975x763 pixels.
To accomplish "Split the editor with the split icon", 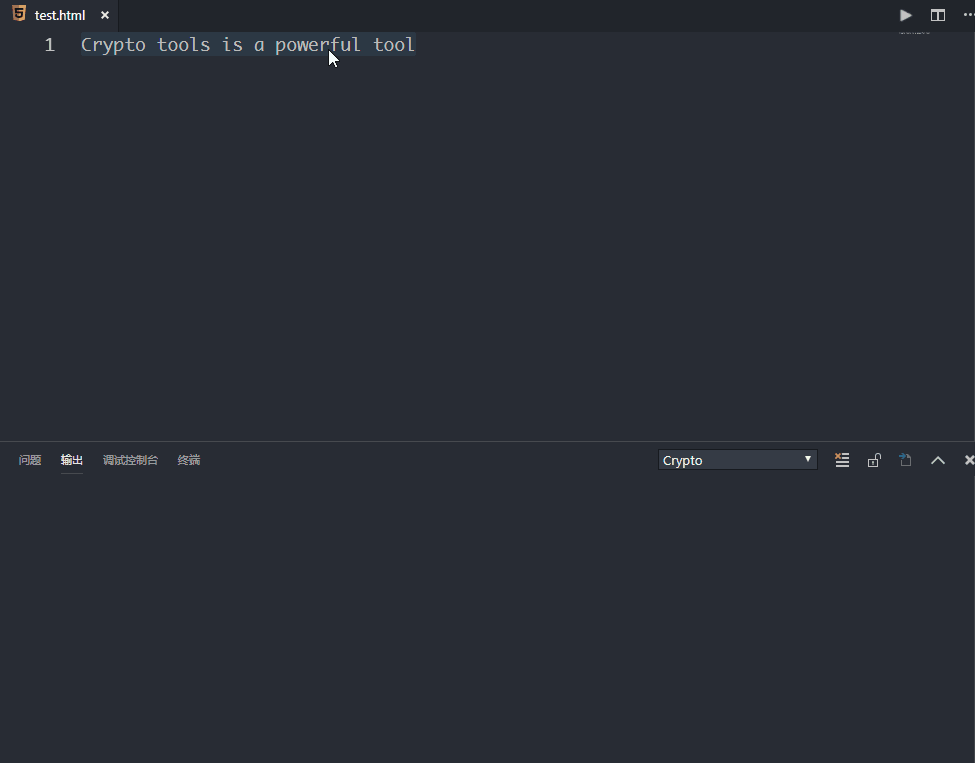I will tap(938, 15).
